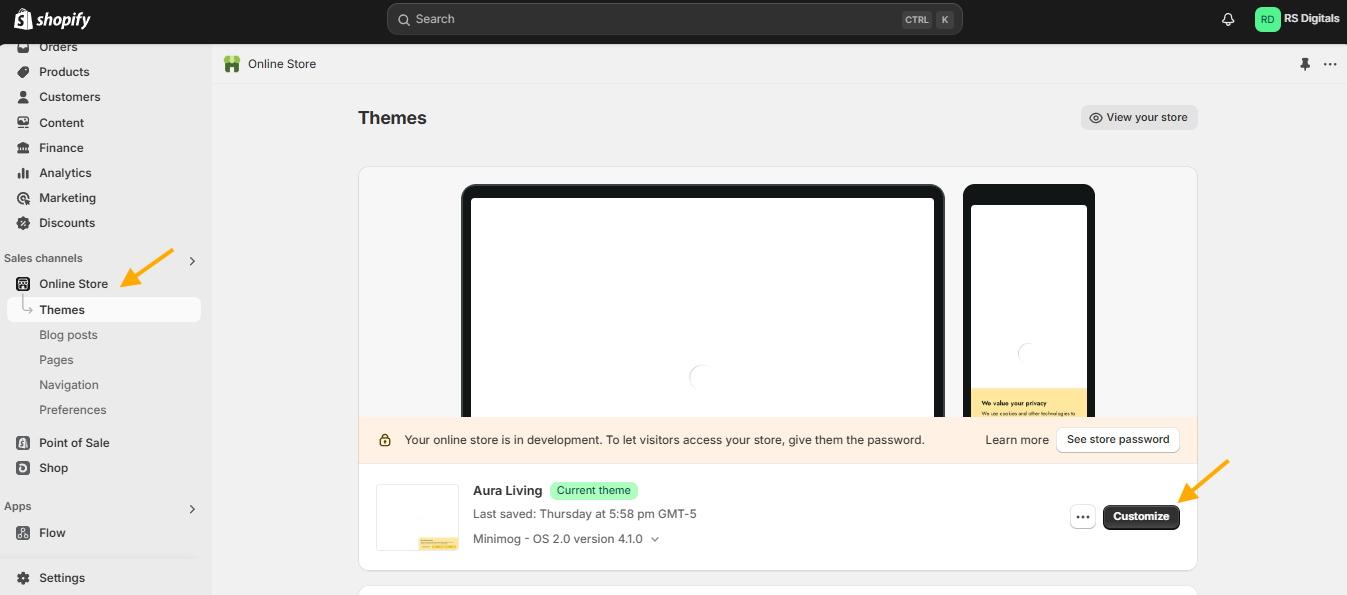Click the Current theme badge
This screenshot has height=595, width=1347.
(x=594, y=491)
